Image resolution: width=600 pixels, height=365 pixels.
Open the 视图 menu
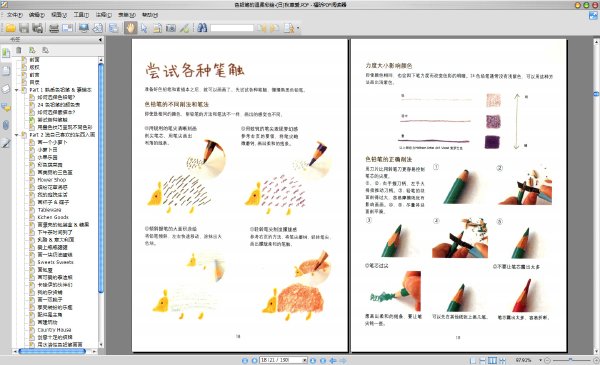click(x=59, y=15)
